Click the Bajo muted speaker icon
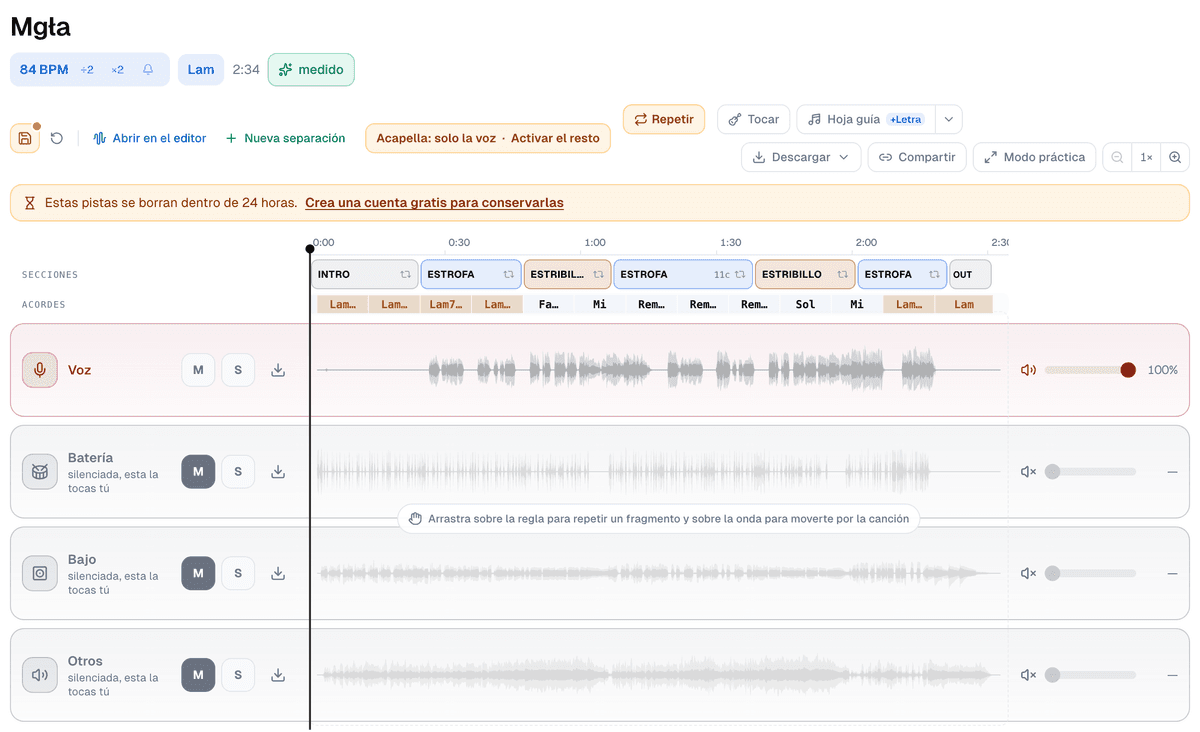The width and height of the screenshot is (1200, 732). (x=1028, y=573)
